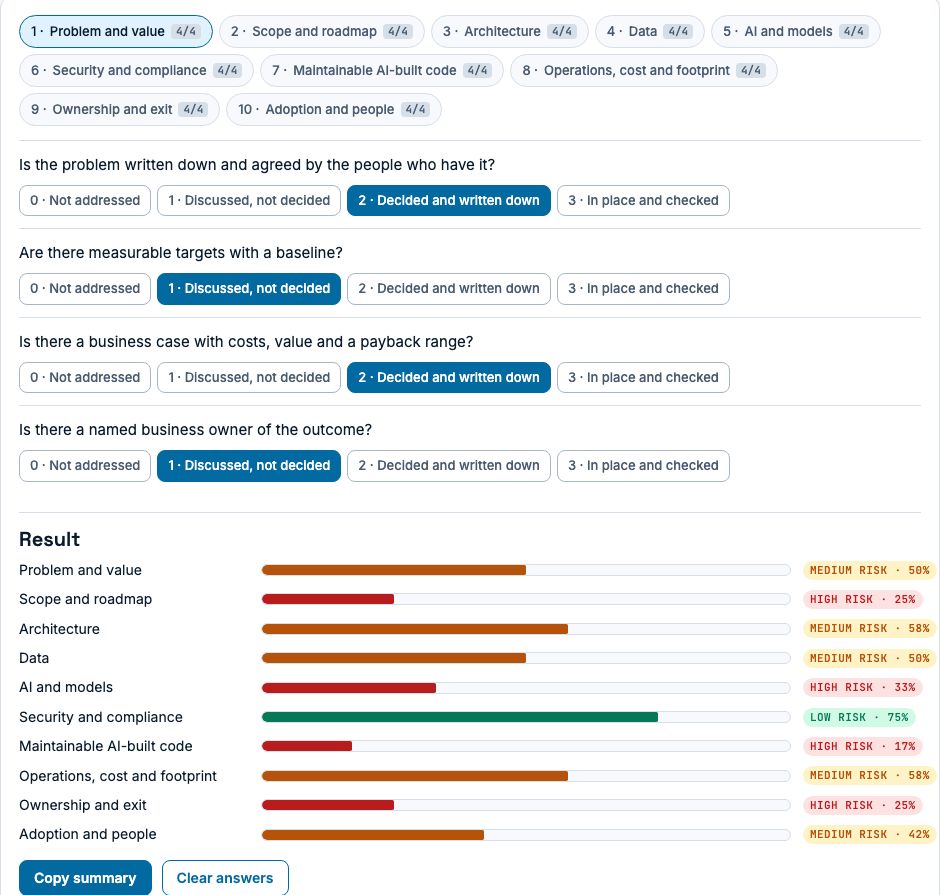
Task: Open the Problem and value section tab
Action: [x=116, y=31]
